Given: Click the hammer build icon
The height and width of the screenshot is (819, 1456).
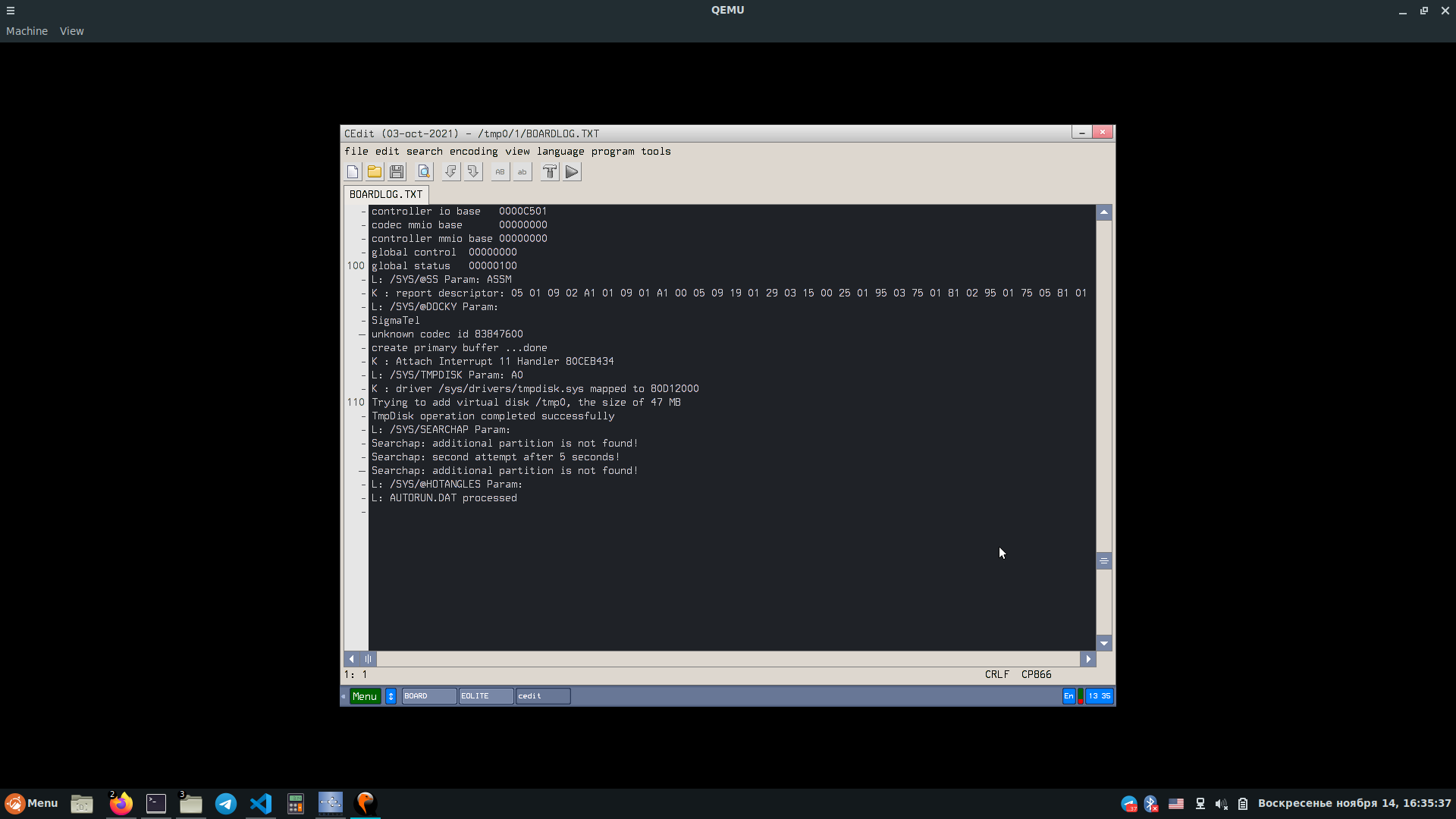Looking at the screenshot, I should [550, 172].
